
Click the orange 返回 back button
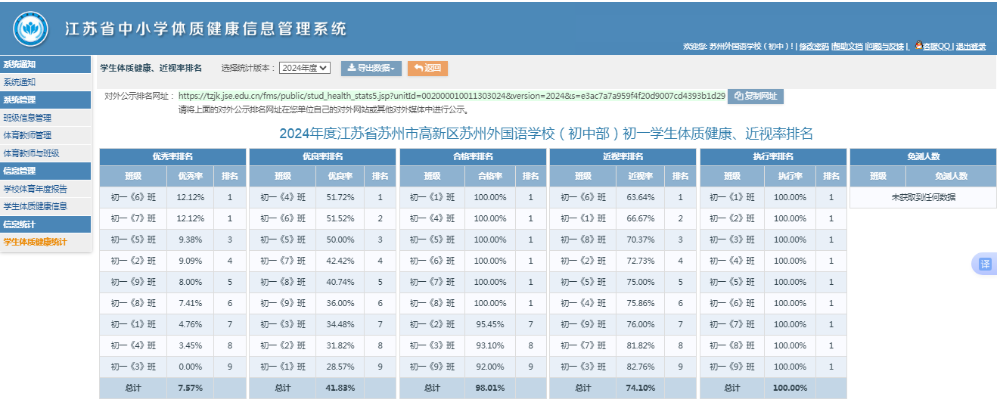coord(428,68)
